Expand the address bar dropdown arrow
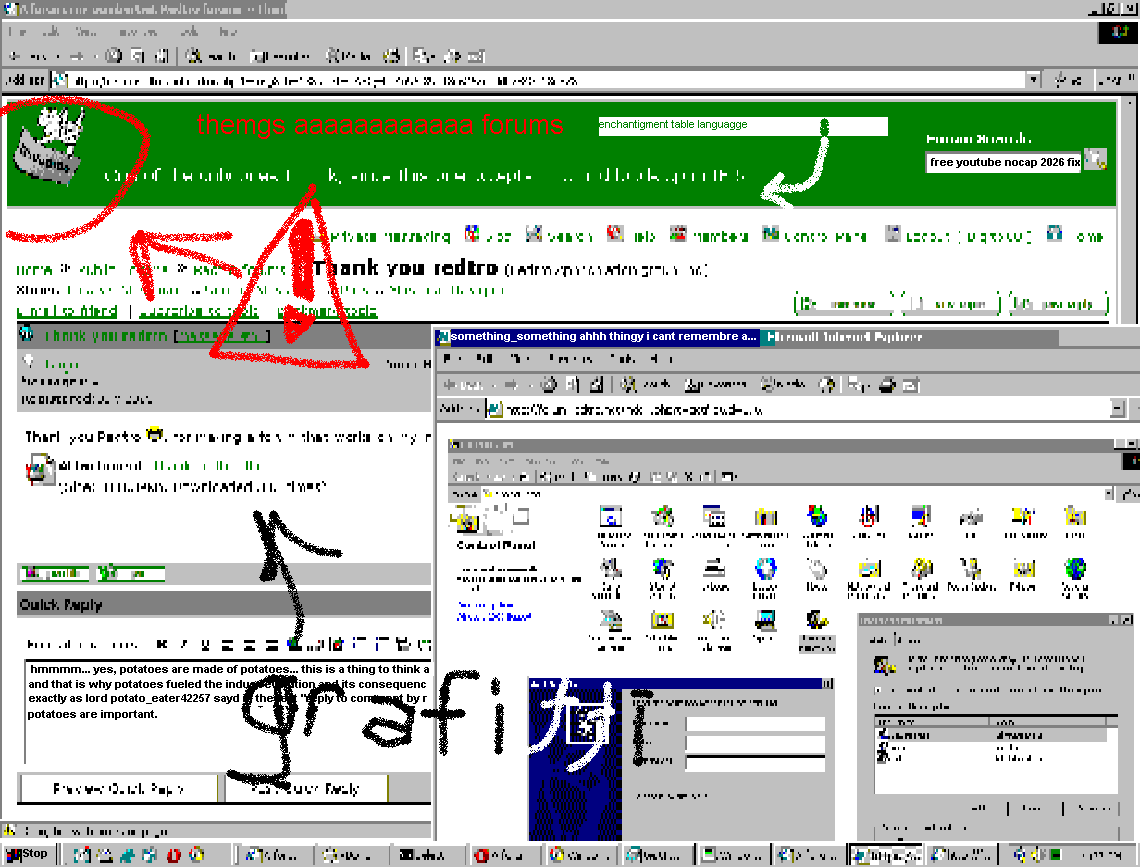 pyautogui.click(x=1033, y=80)
